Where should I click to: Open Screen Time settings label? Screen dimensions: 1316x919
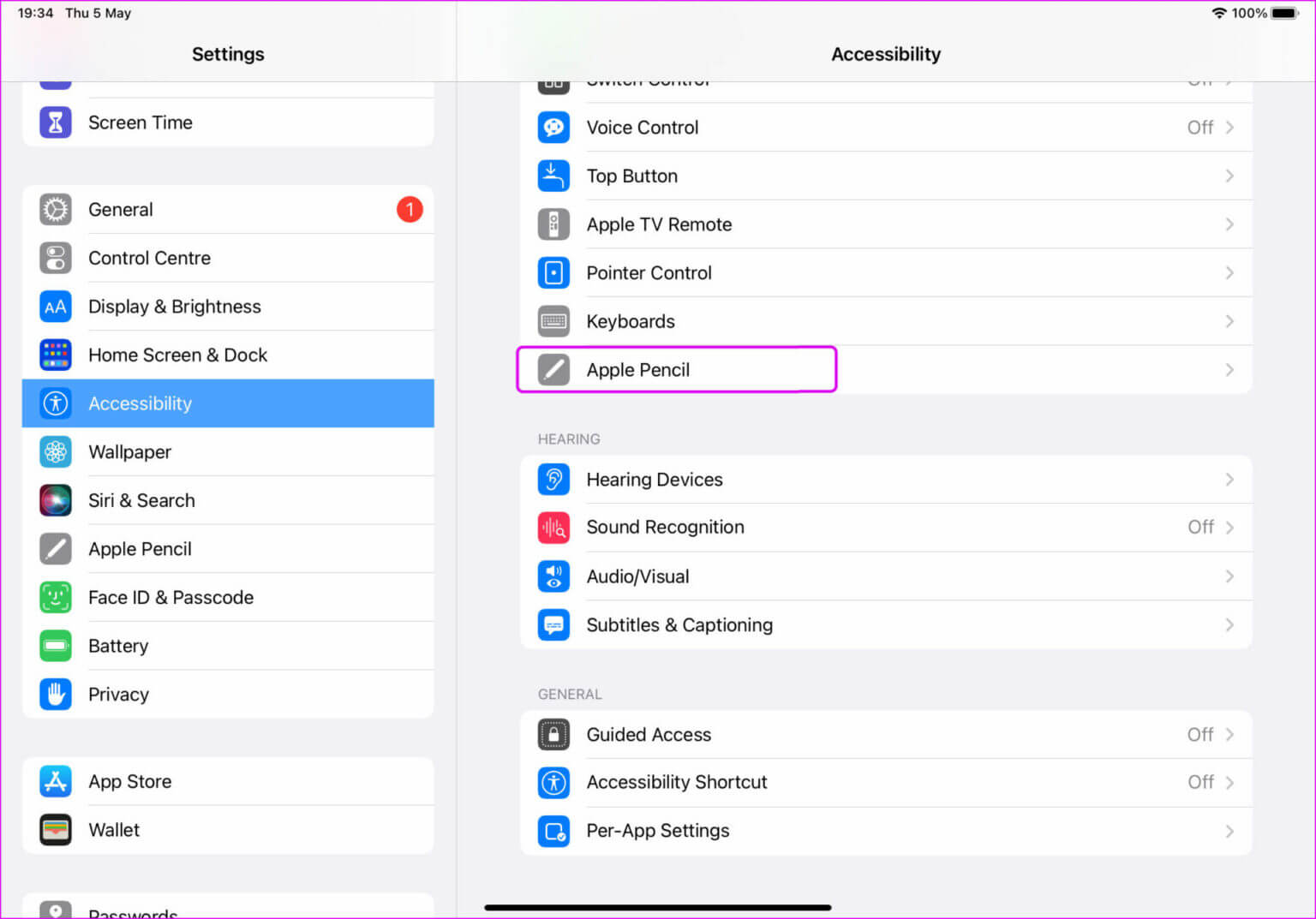coord(141,122)
